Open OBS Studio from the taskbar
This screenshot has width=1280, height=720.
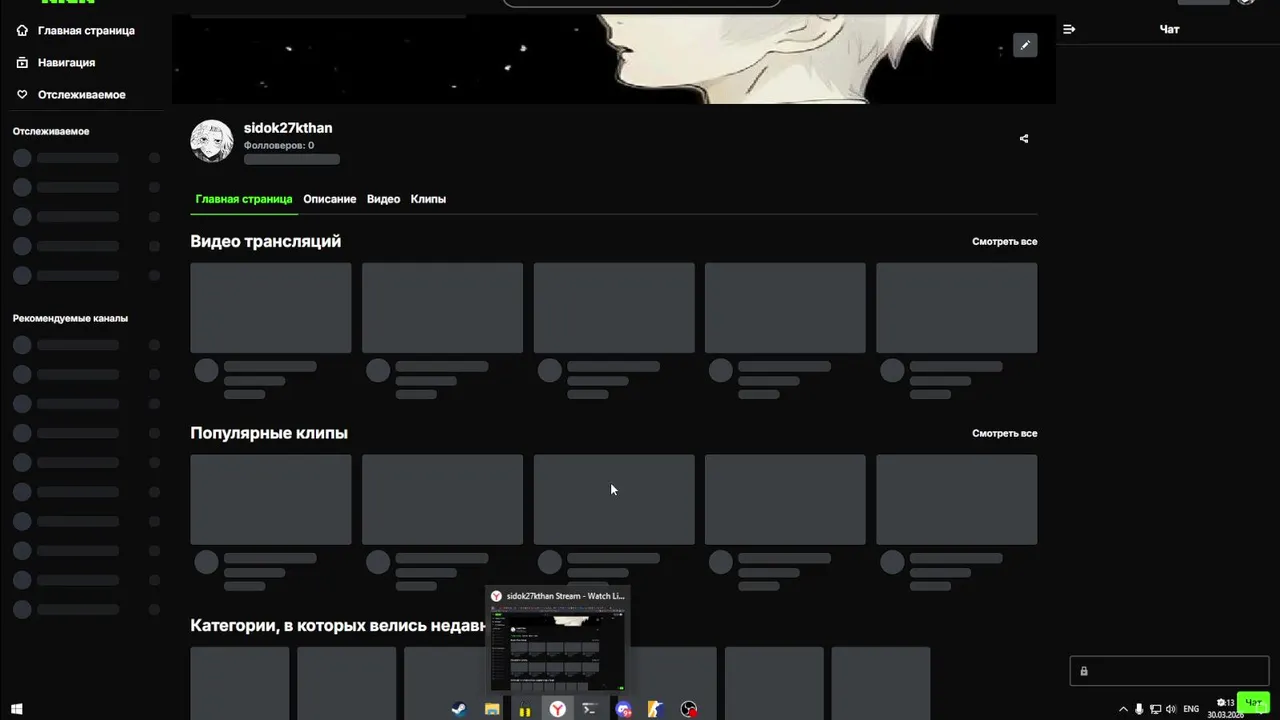tap(689, 709)
